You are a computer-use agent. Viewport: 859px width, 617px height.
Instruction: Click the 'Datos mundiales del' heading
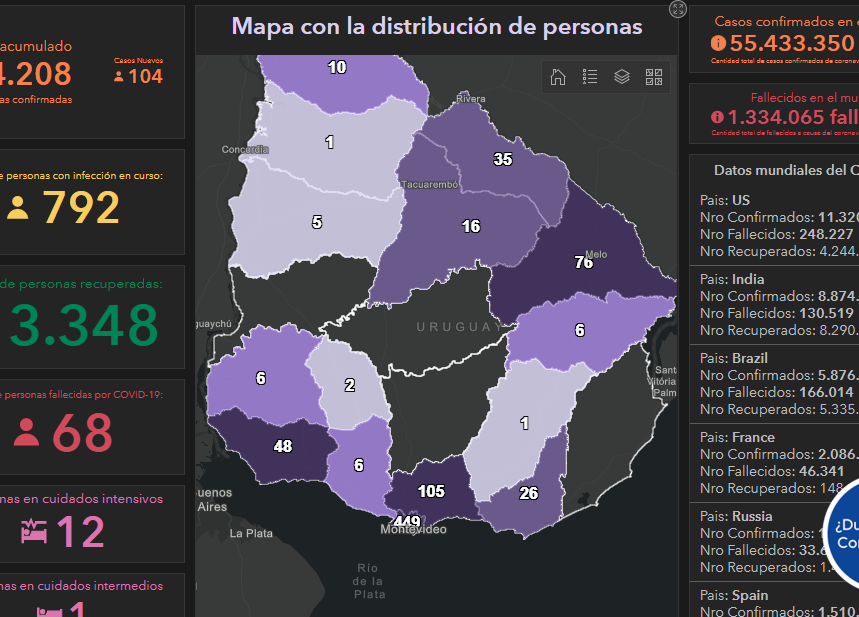point(786,170)
